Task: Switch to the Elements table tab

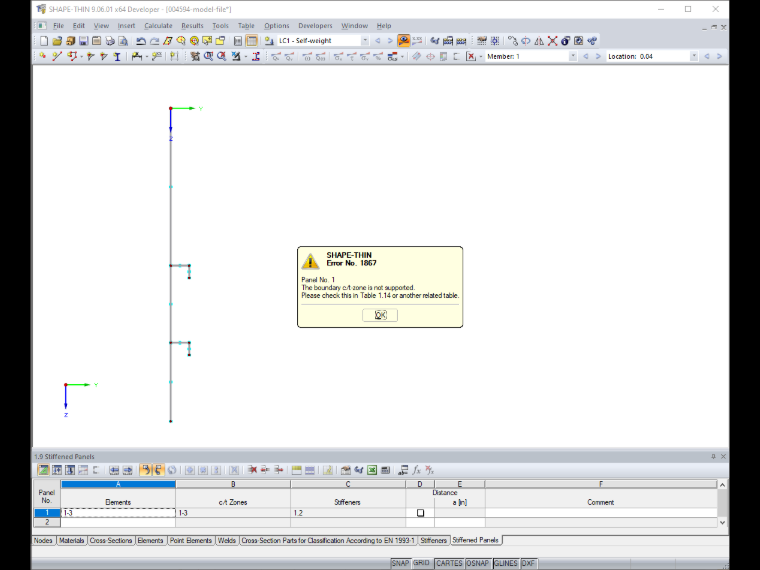Action: click(150, 540)
